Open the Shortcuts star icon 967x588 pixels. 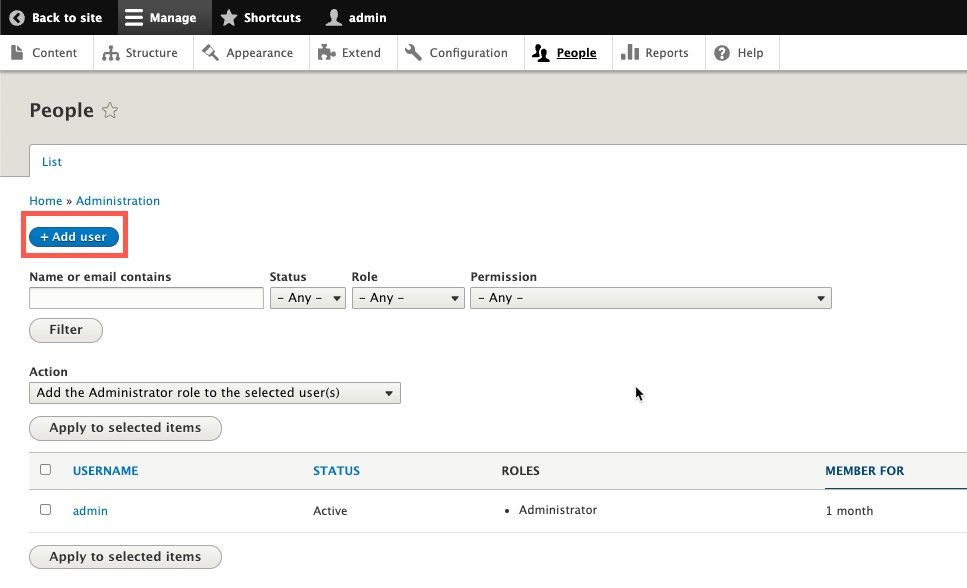[x=229, y=17]
